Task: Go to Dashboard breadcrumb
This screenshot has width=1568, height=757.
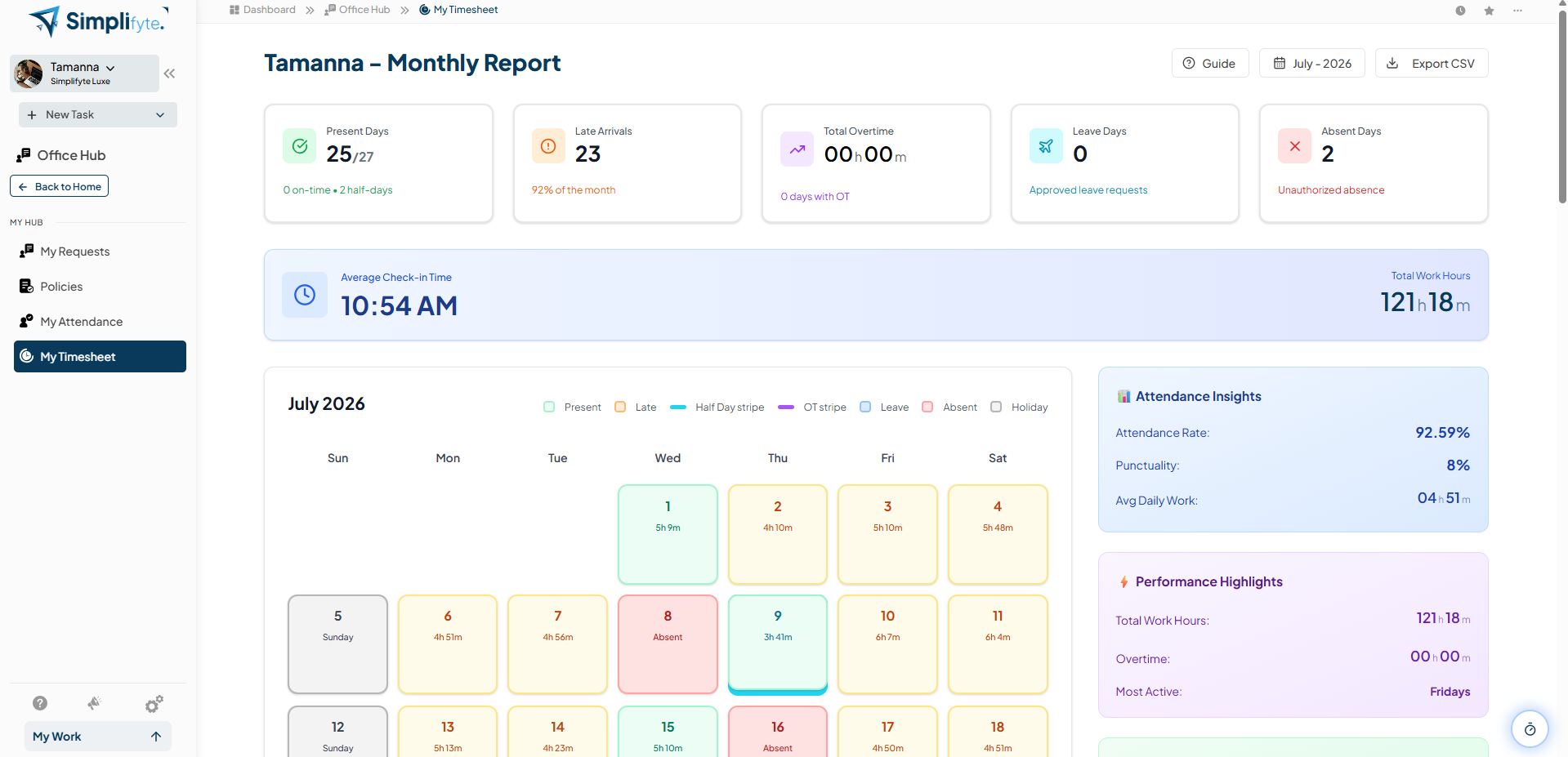Action: pyautogui.click(x=262, y=10)
